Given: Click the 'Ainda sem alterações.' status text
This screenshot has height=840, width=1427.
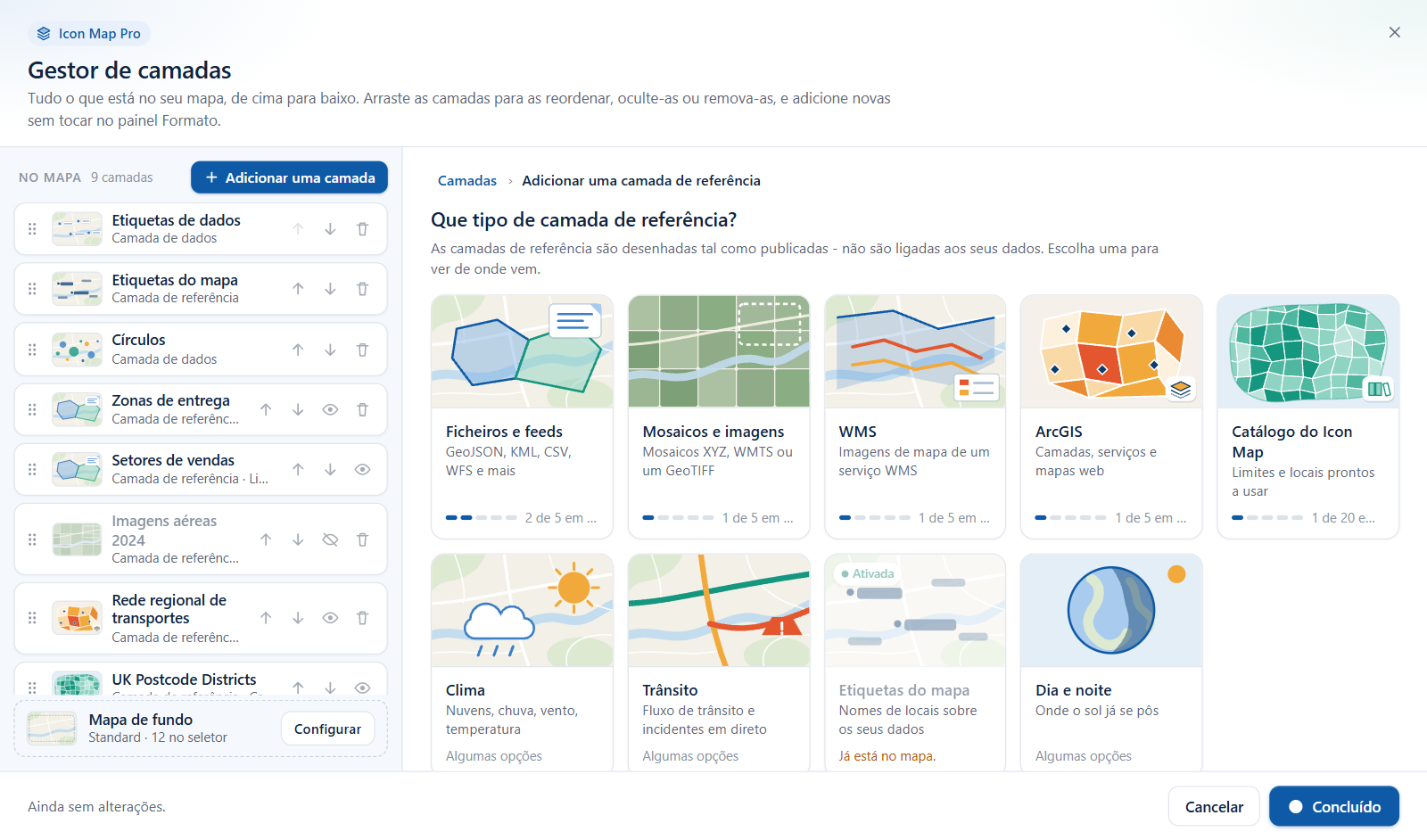Looking at the screenshot, I should (96, 807).
